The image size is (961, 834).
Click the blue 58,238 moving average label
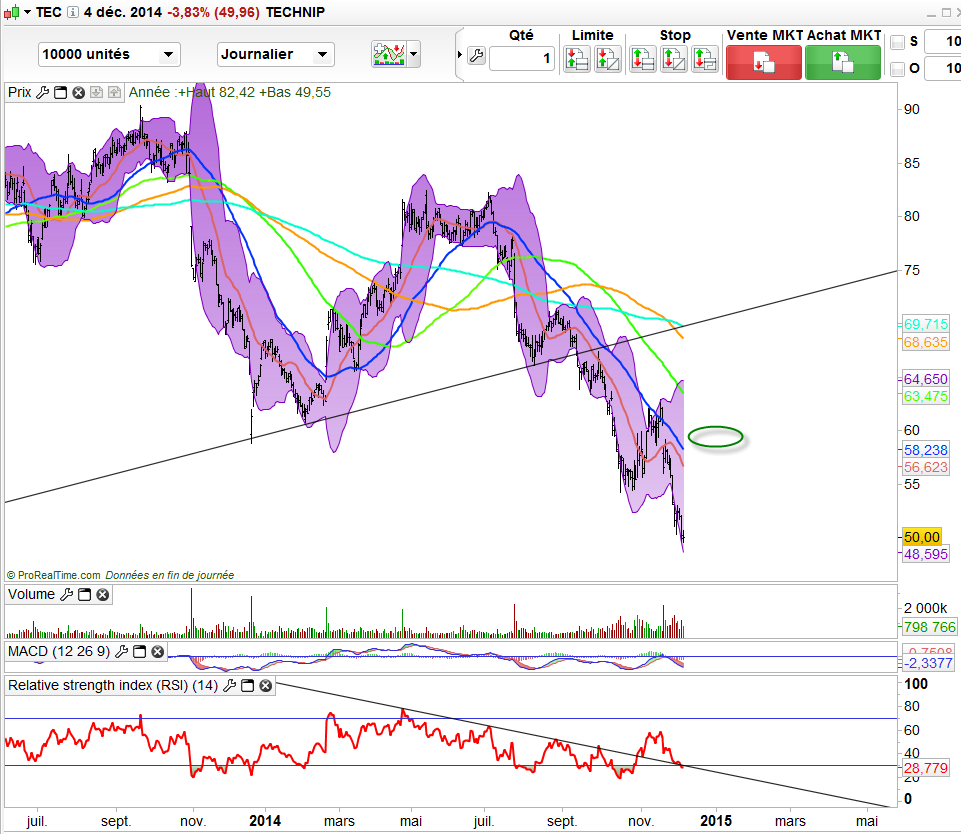tap(925, 450)
